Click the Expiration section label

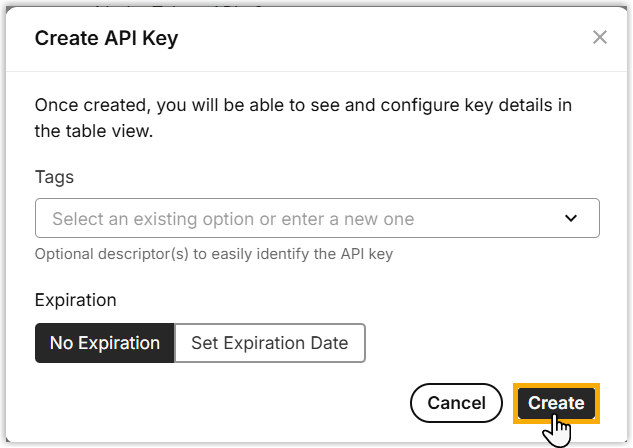pyautogui.click(x=76, y=300)
